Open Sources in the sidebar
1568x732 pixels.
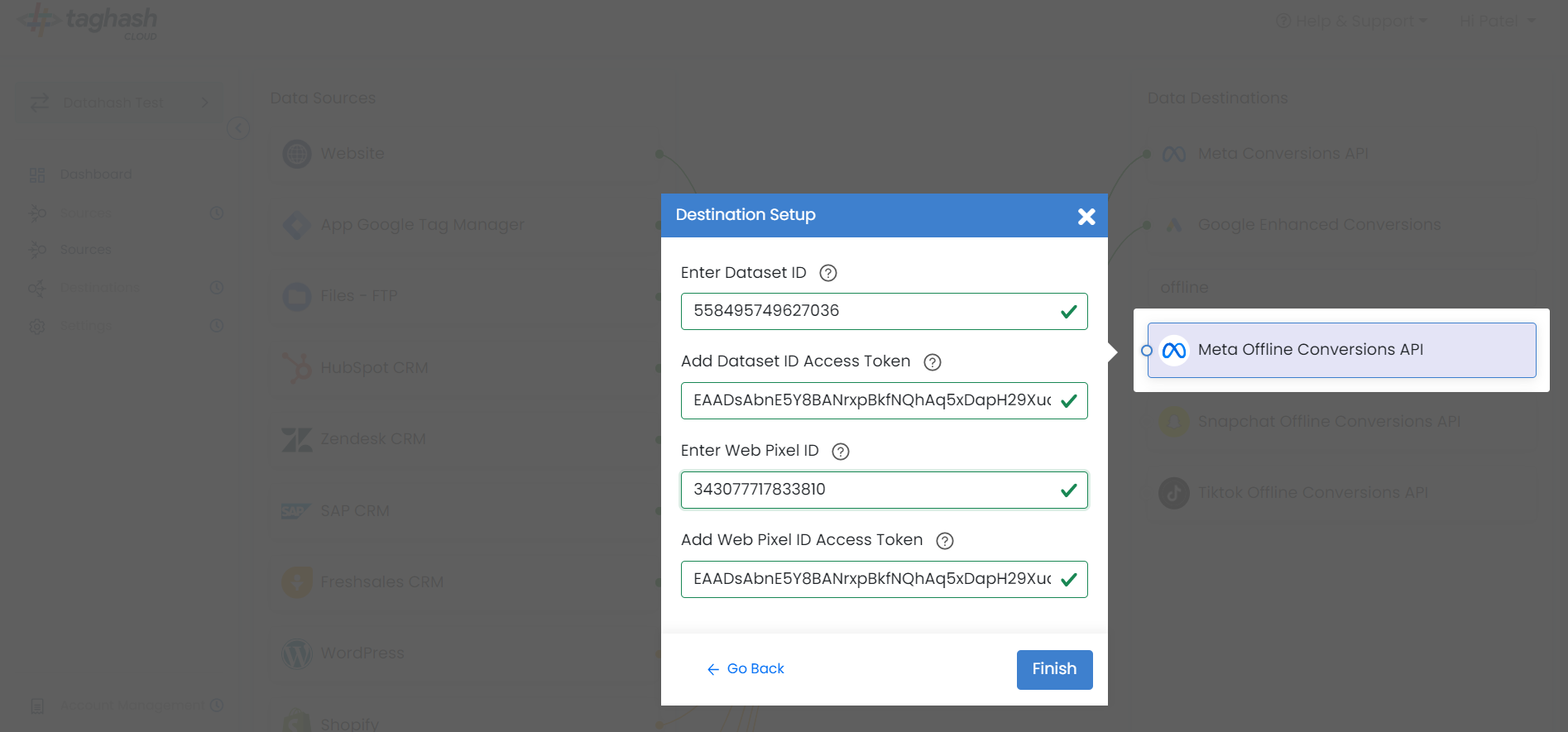(86, 250)
